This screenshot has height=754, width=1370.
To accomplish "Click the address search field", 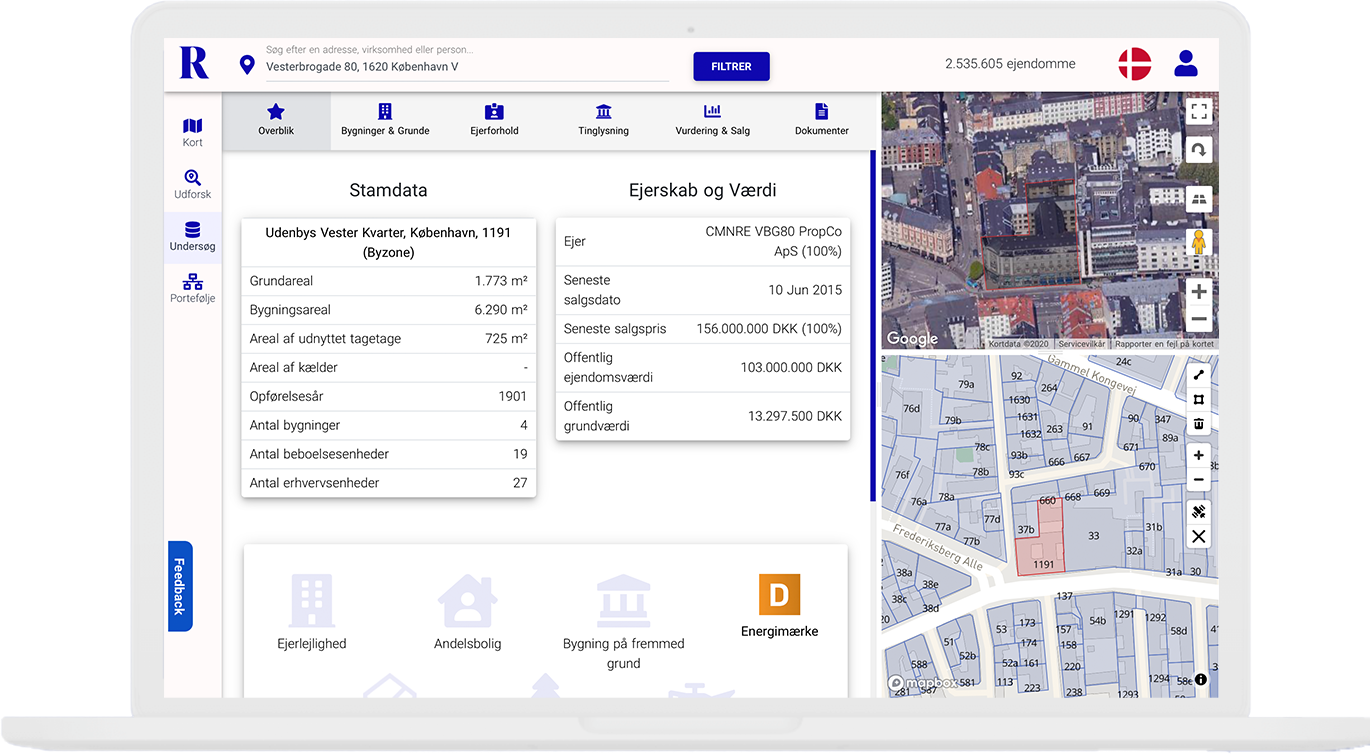I will click(466, 67).
